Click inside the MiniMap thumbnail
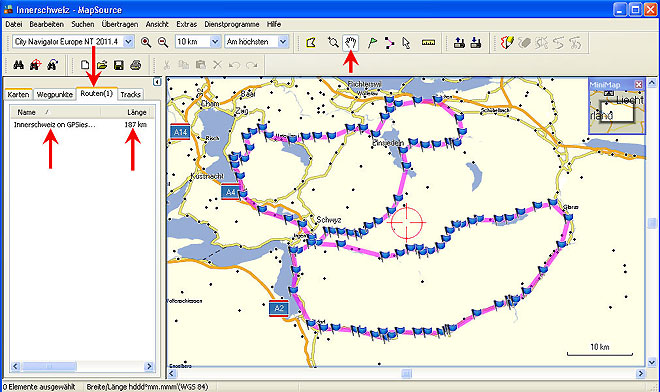Screen dimensions: 660x392 (x=617, y=112)
